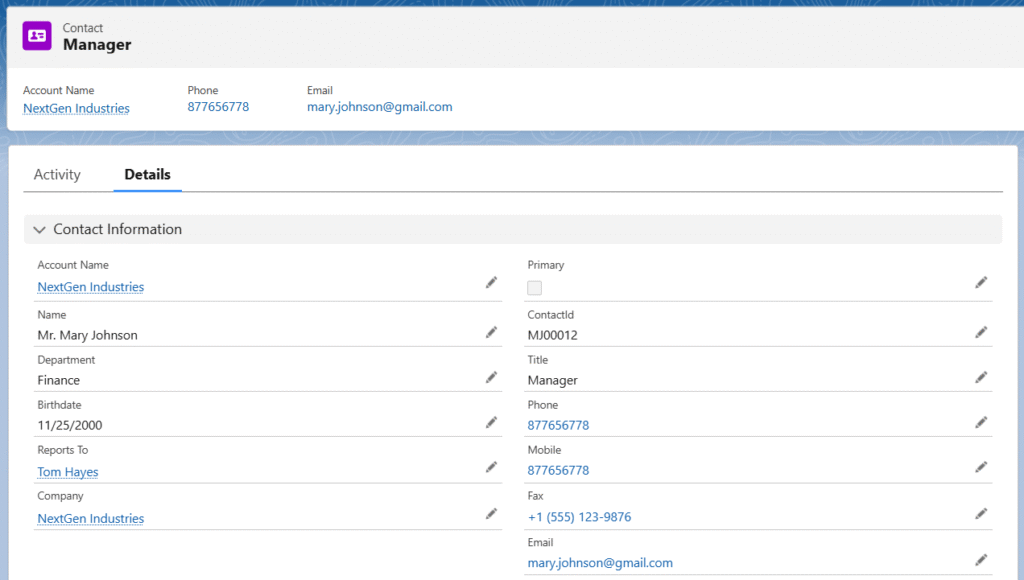Edit the Account Name field pencil icon
Viewport: 1024px width, 580px height.
coord(491,283)
